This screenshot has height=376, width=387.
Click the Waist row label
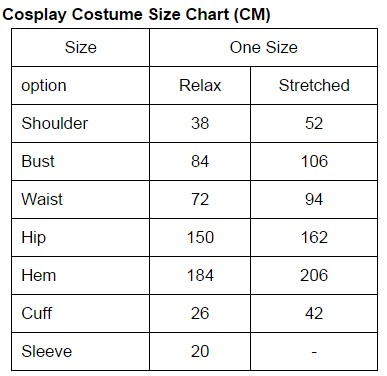[x=42, y=199]
